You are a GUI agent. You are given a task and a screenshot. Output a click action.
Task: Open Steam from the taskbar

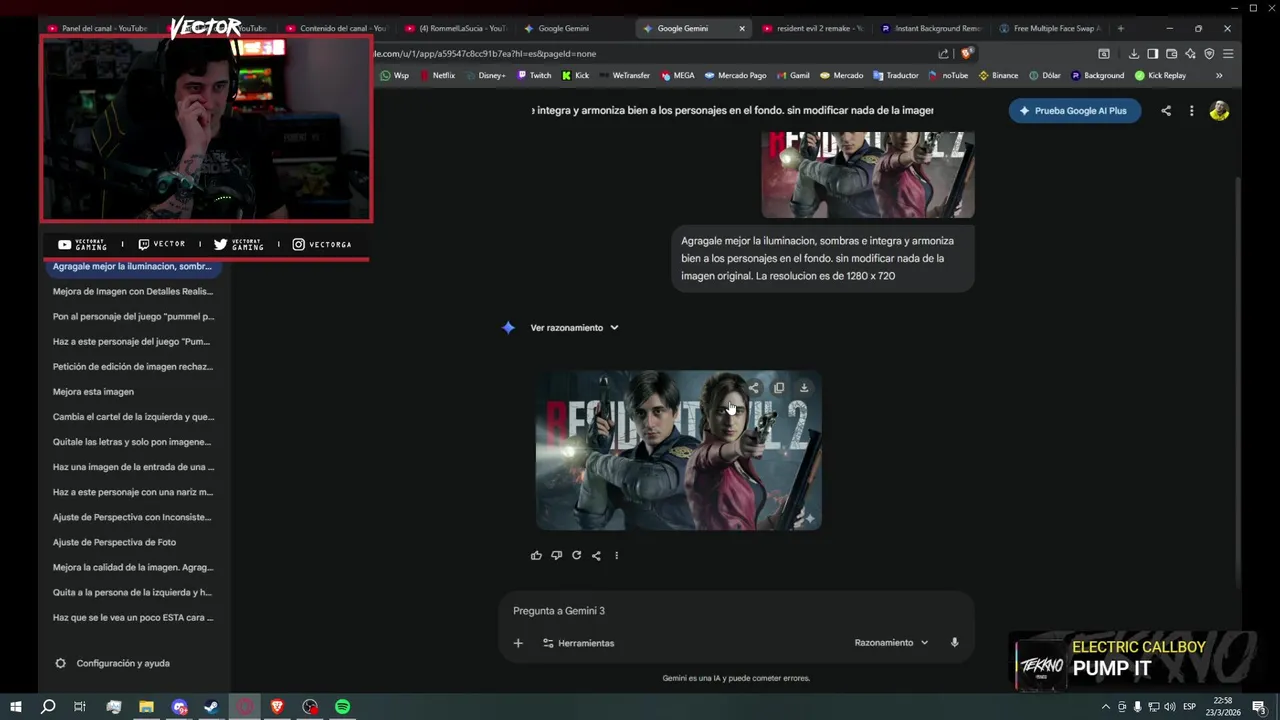[x=212, y=707]
